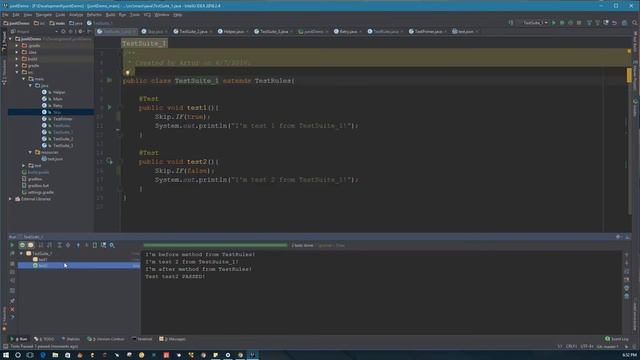This screenshot has height=360, width=640.
Task: Open the Event Log button
Action: (x=617, y=339)
